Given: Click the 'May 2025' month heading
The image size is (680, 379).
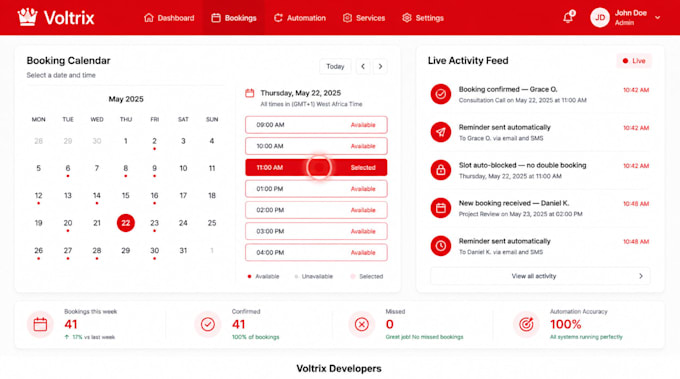Looking at the screenshot, I should pos(126,99).
